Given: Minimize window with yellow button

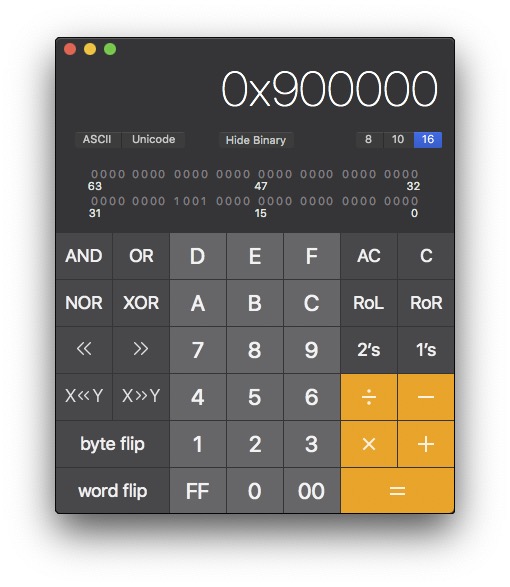Looking at the screenshot, I should (90, 49).
